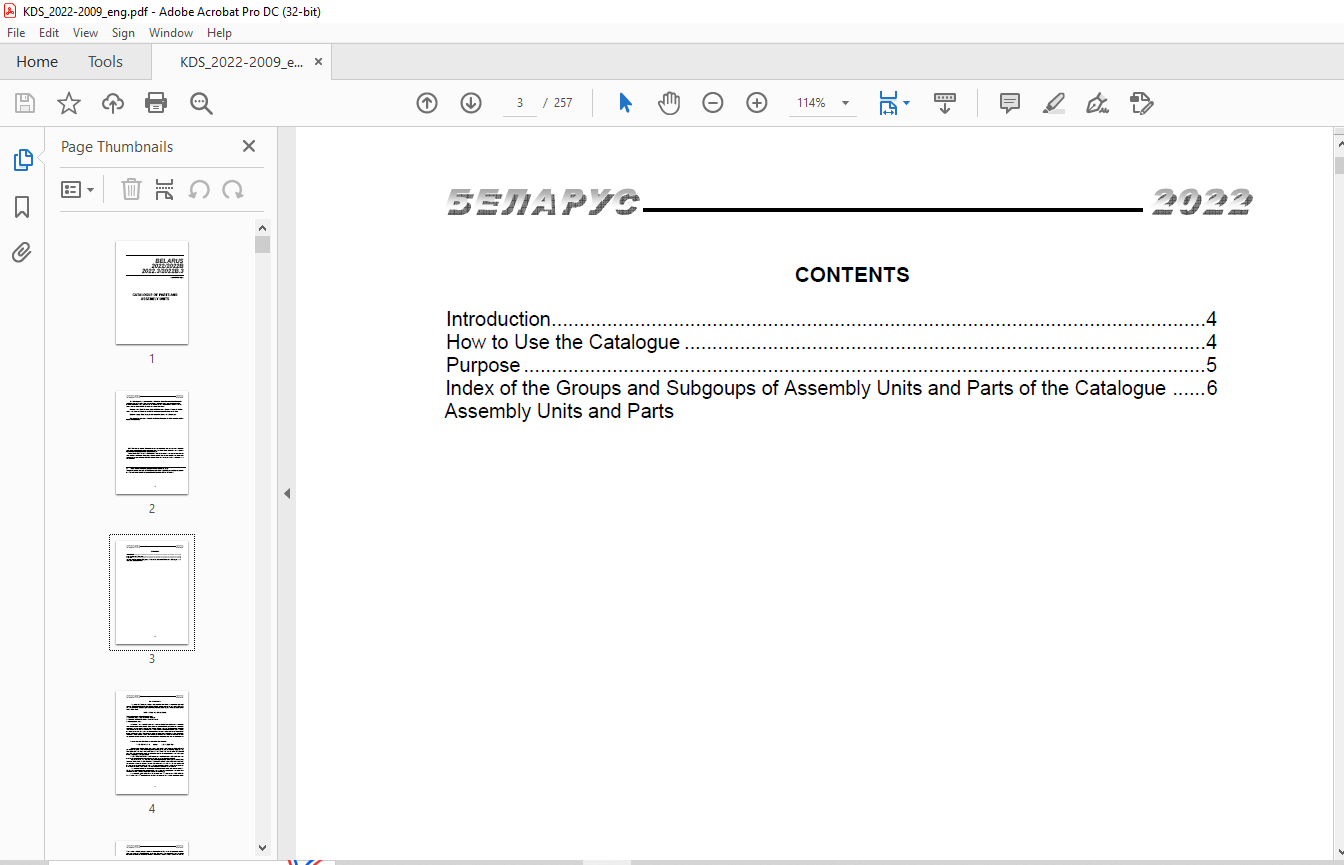Go to previous page arrow icon
1344x865 pixels.
pyautogui.click(x=427, y=103)
